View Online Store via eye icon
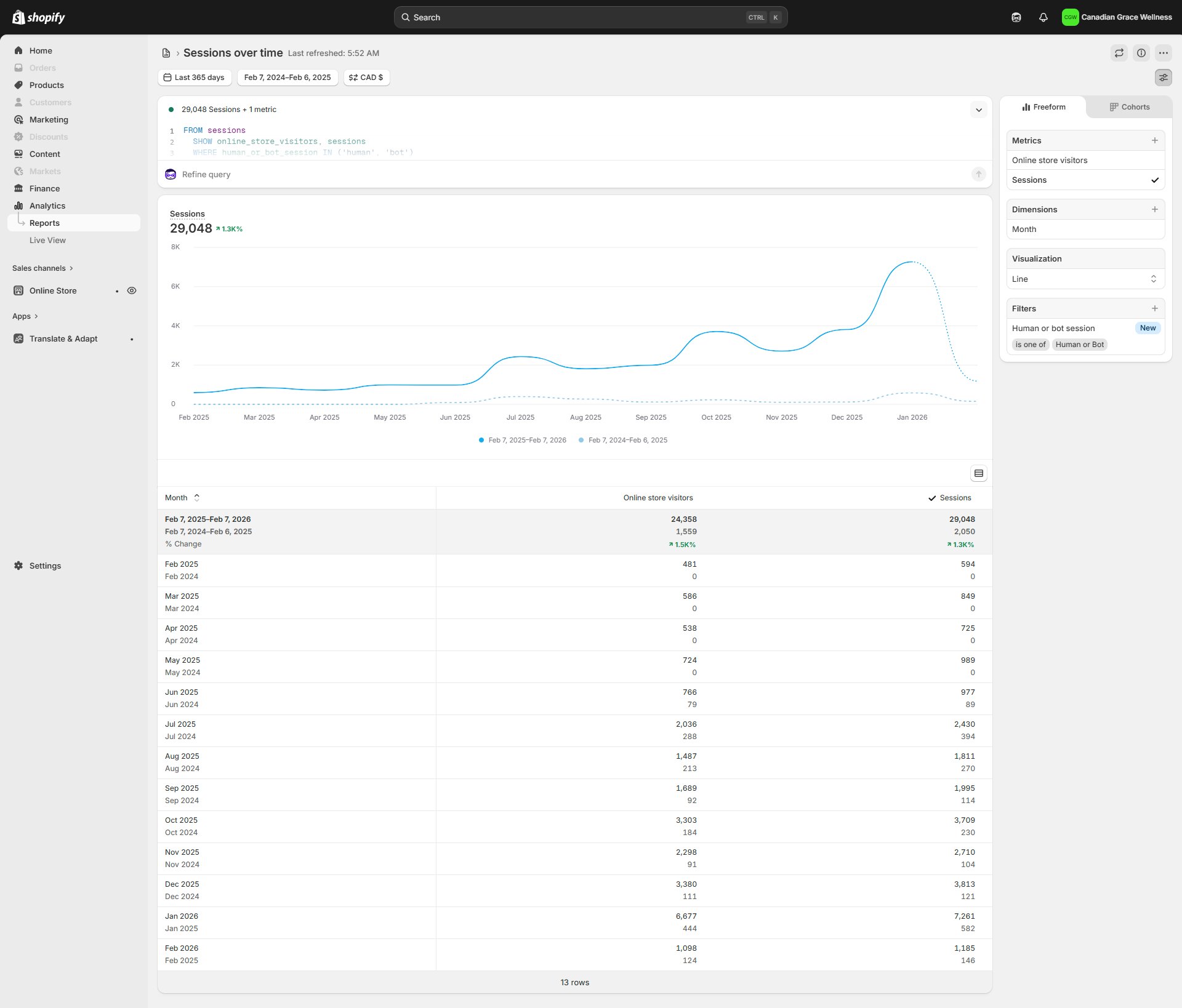The image size is (1182, 1008). click(x=132, y=290)
